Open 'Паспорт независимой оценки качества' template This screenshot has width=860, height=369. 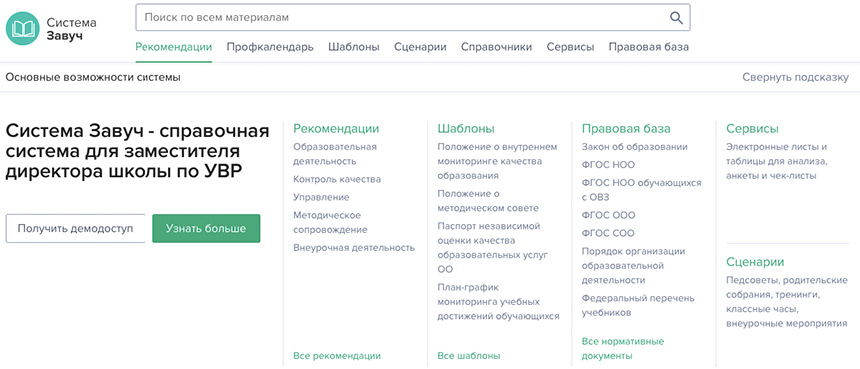click(x=493, y=248)
